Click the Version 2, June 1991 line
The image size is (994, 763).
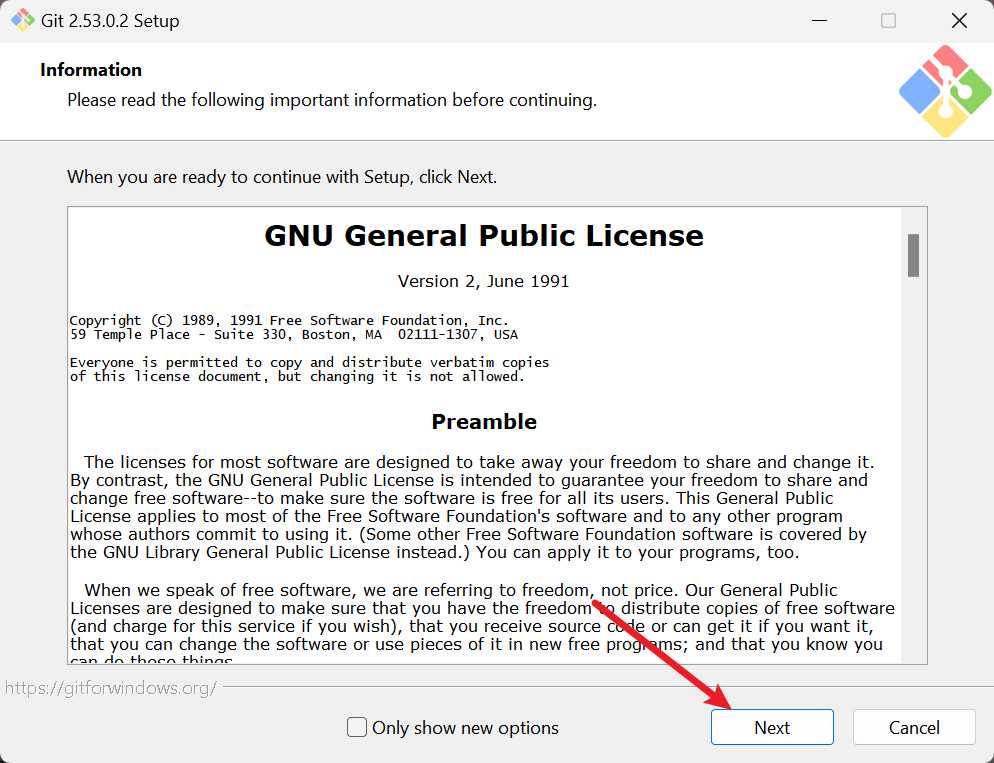tap(484, 281)
